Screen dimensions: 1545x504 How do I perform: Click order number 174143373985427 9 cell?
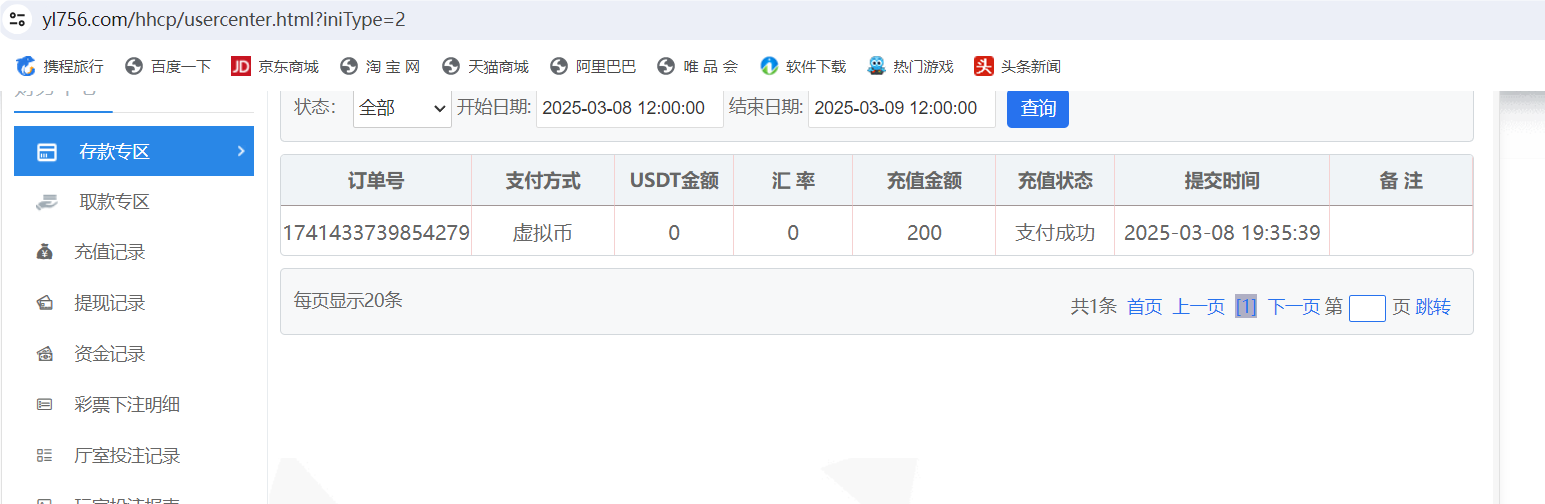[376, 232]
